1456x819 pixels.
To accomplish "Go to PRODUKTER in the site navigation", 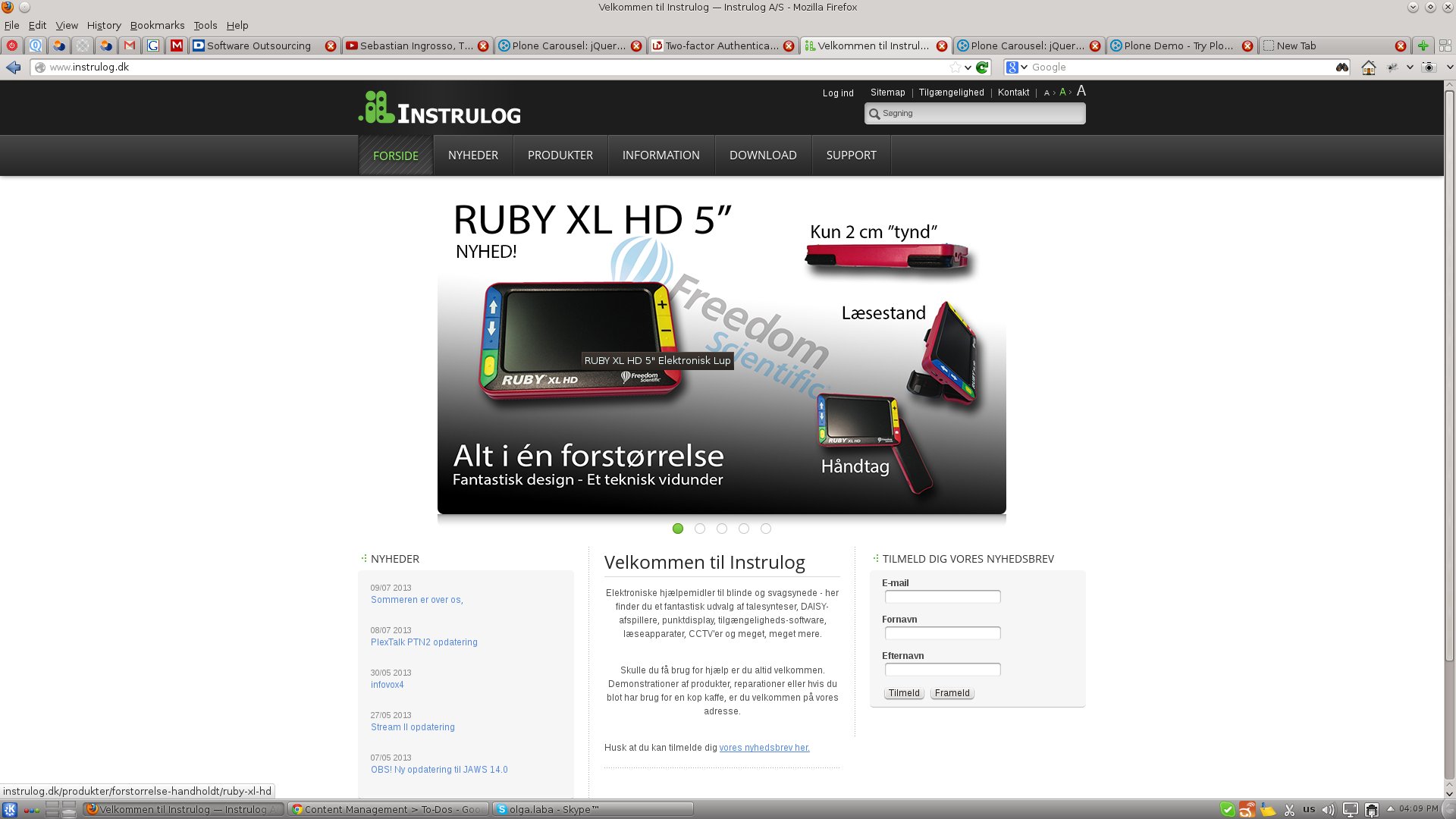I will click(560, 155).
